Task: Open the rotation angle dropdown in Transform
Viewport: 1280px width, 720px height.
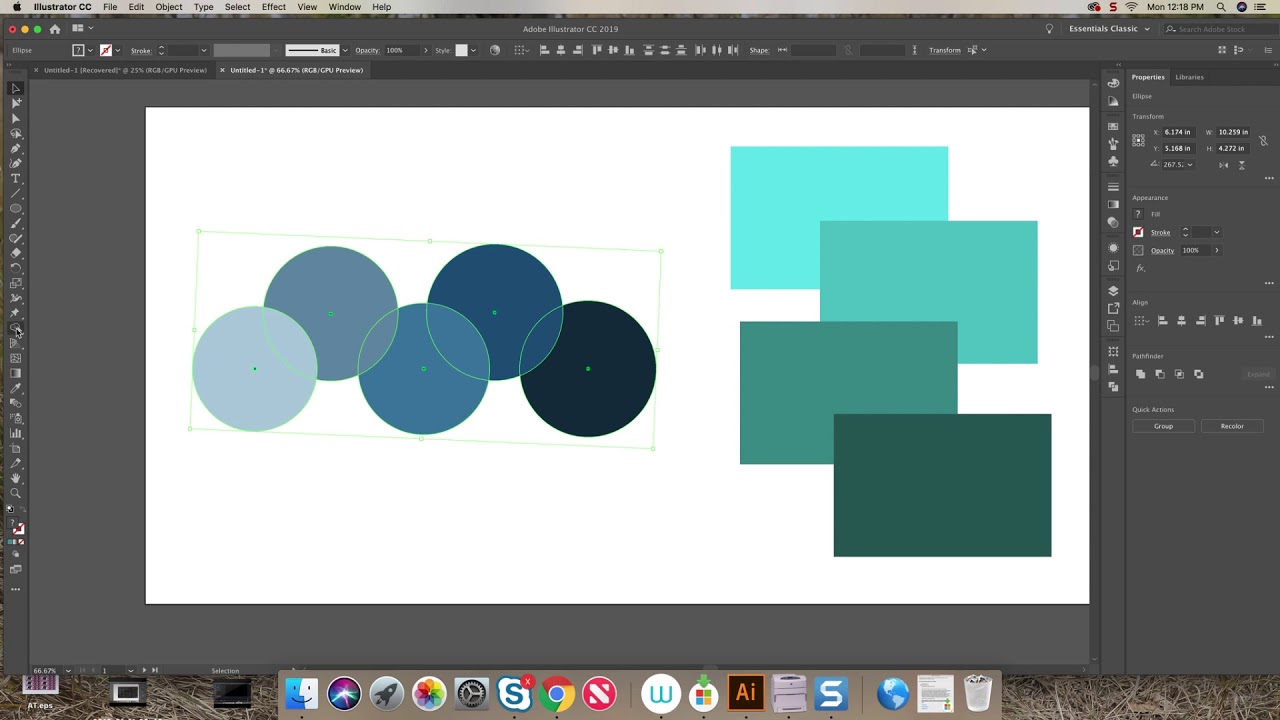Action: point(1189,165)
